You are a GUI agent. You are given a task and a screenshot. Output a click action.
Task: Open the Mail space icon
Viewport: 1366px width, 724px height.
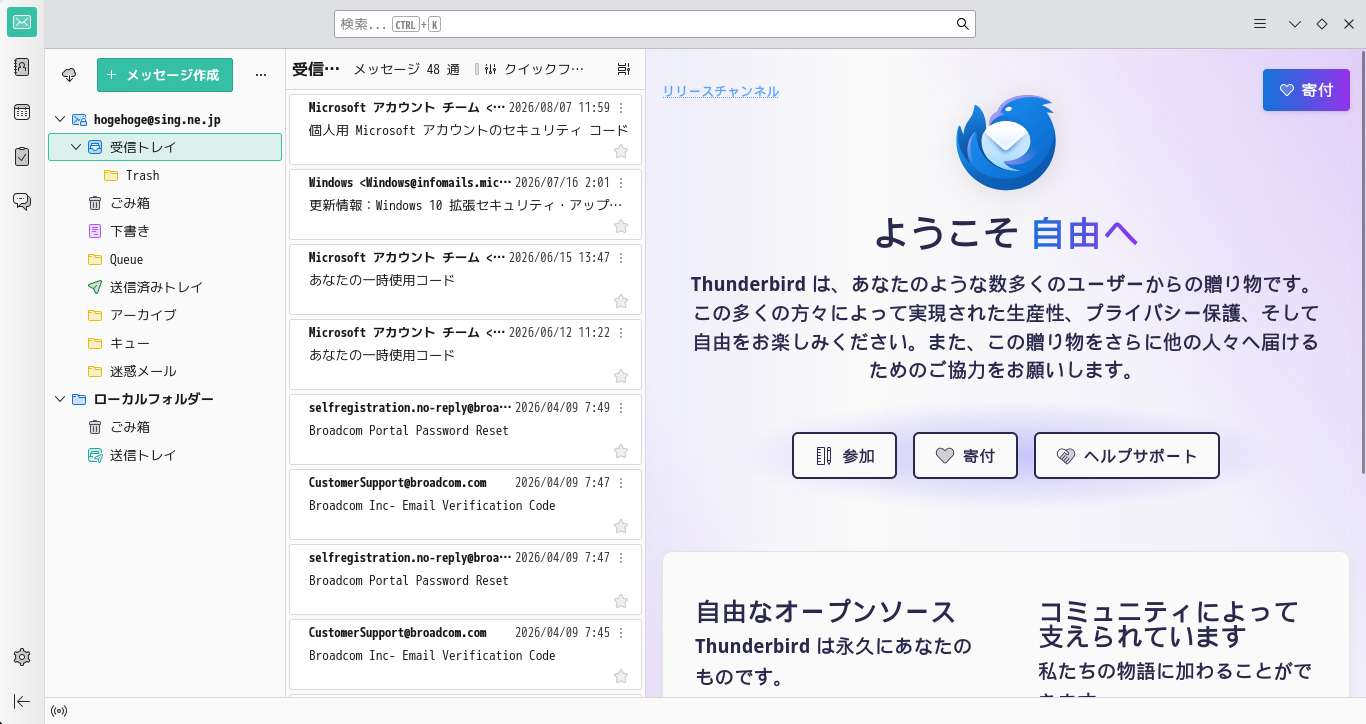22,23
